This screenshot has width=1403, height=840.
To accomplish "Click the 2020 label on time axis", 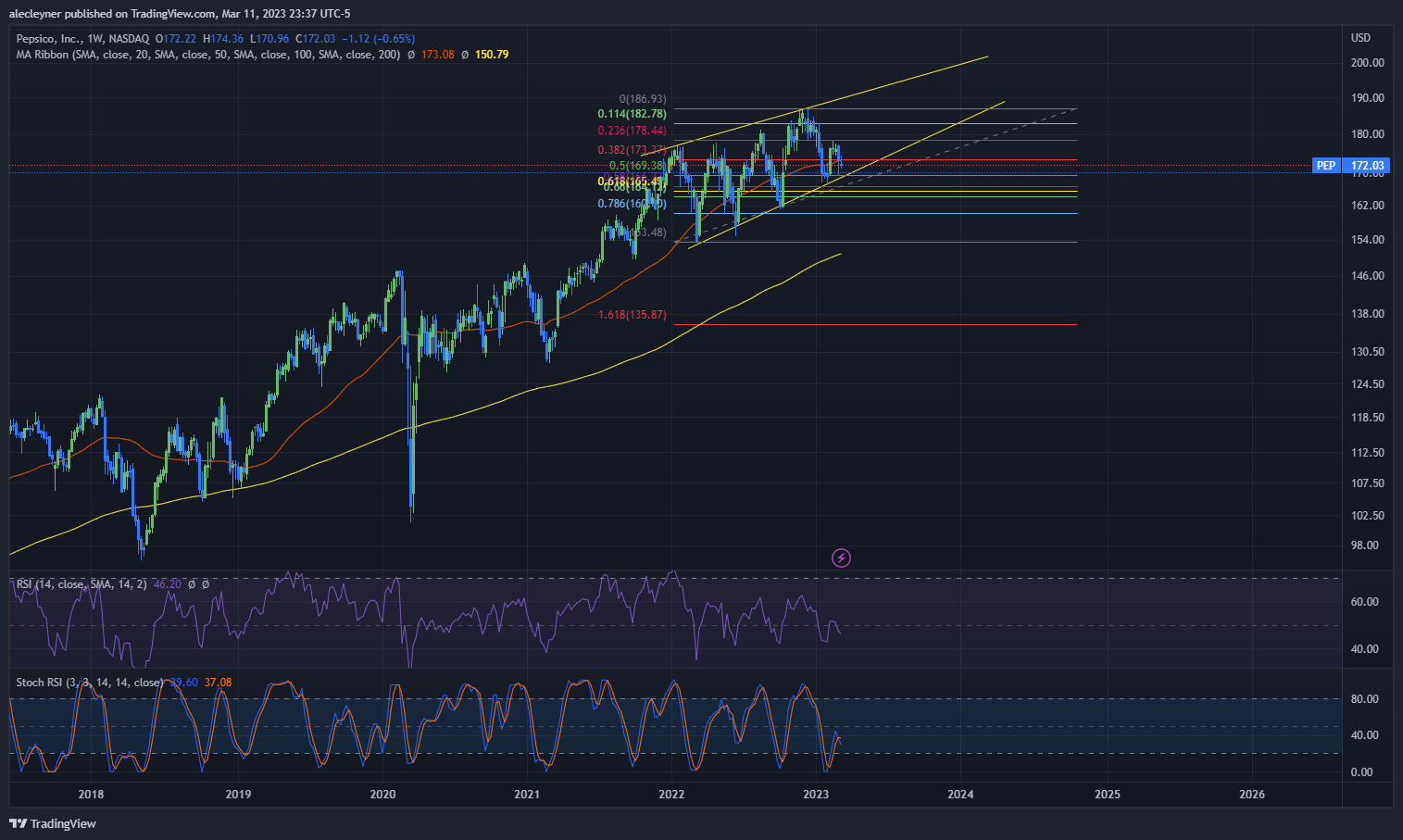I will point(382,794).
